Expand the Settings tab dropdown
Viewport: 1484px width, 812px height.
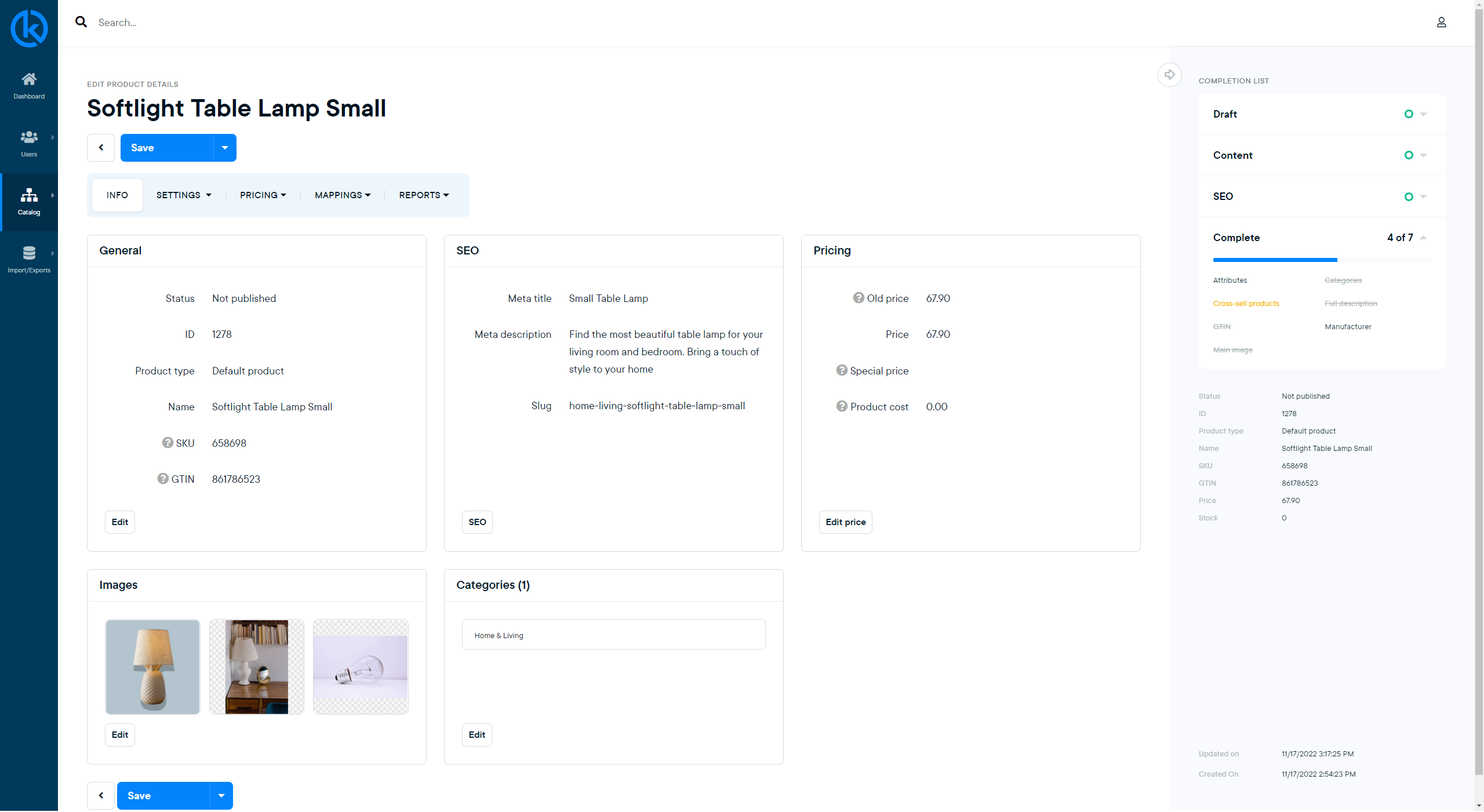point(184,195)
